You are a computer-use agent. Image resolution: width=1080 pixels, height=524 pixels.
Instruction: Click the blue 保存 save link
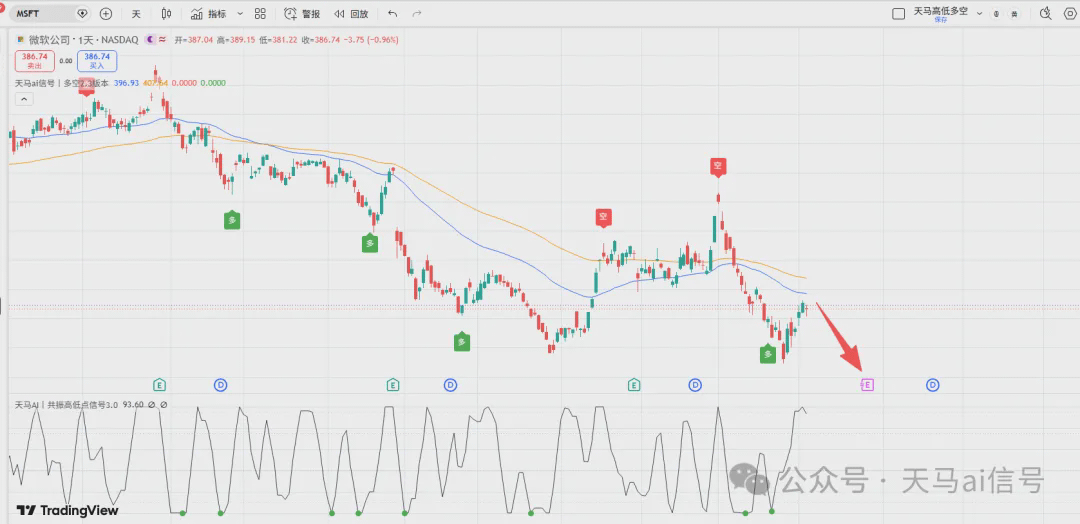click(940, 20)
